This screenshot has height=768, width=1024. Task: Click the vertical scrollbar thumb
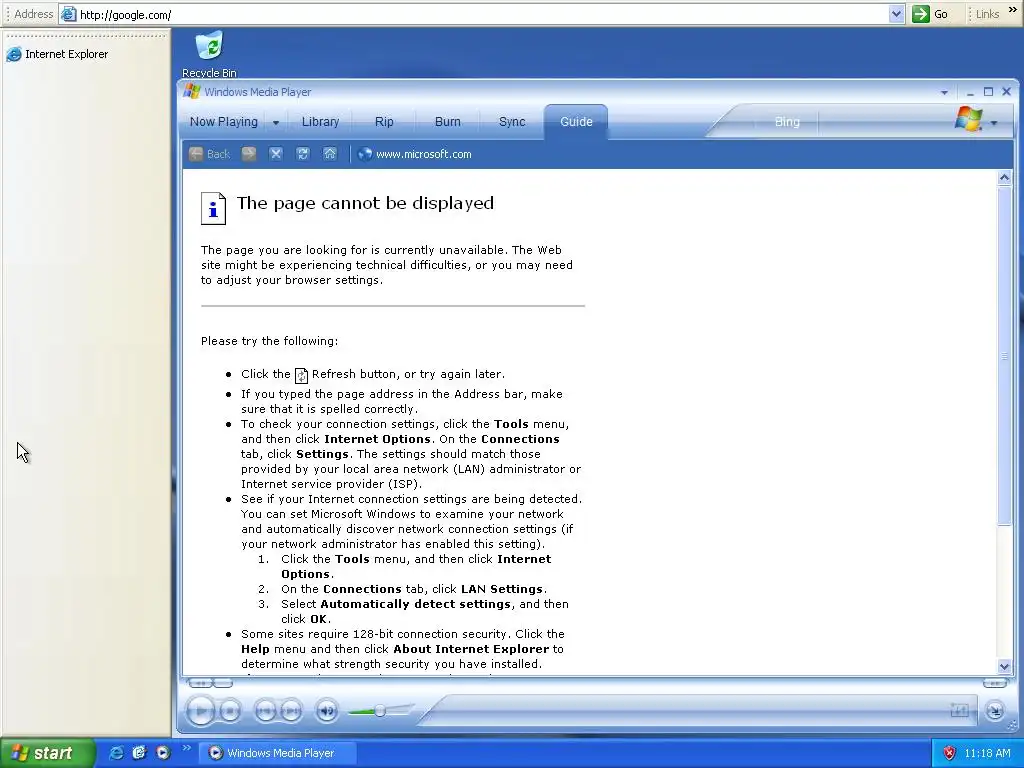click(x=1004, y=355)
